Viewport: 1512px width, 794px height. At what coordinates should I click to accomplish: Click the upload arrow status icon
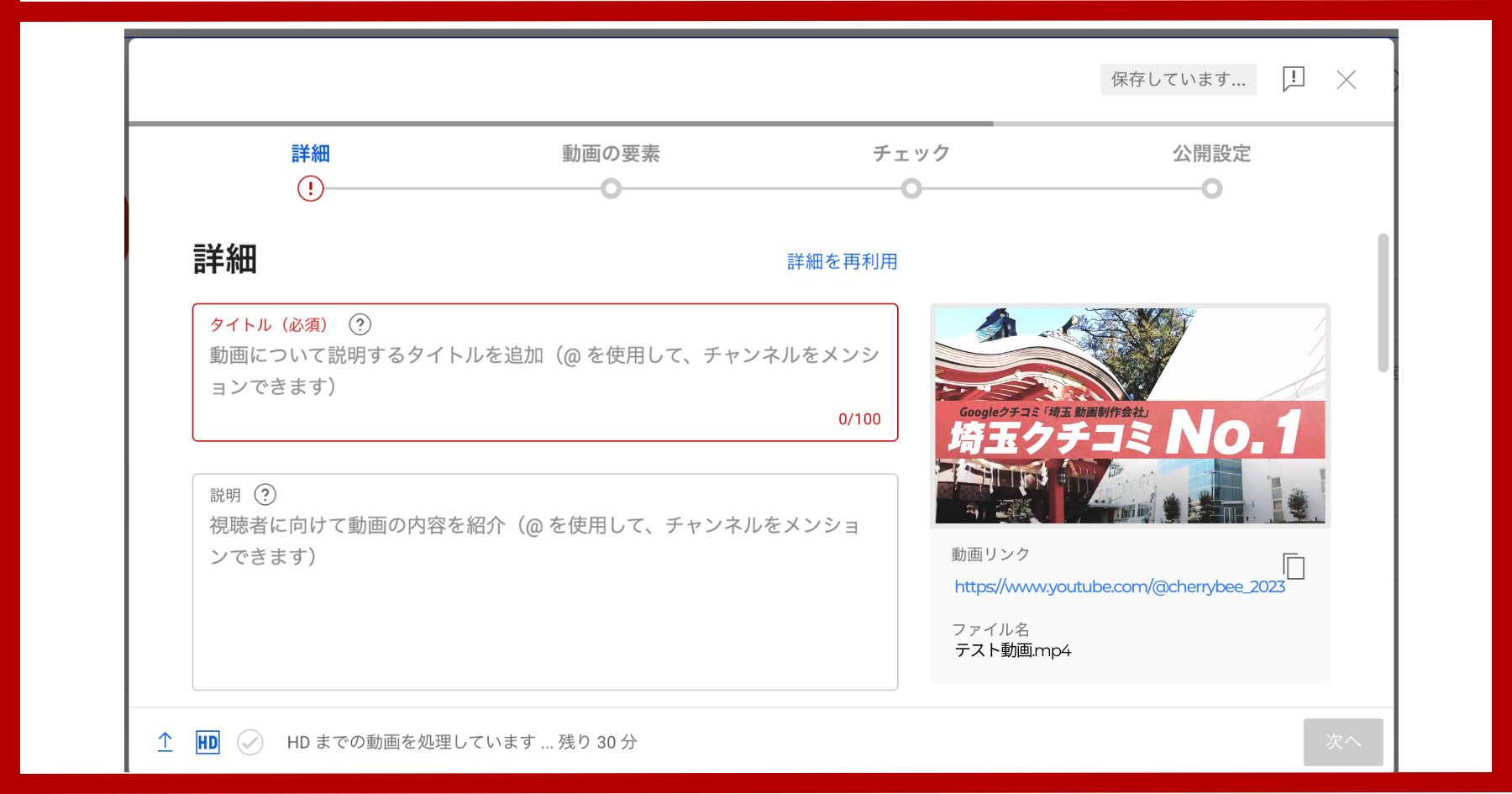pyautogui.click(x=165, y=742)
